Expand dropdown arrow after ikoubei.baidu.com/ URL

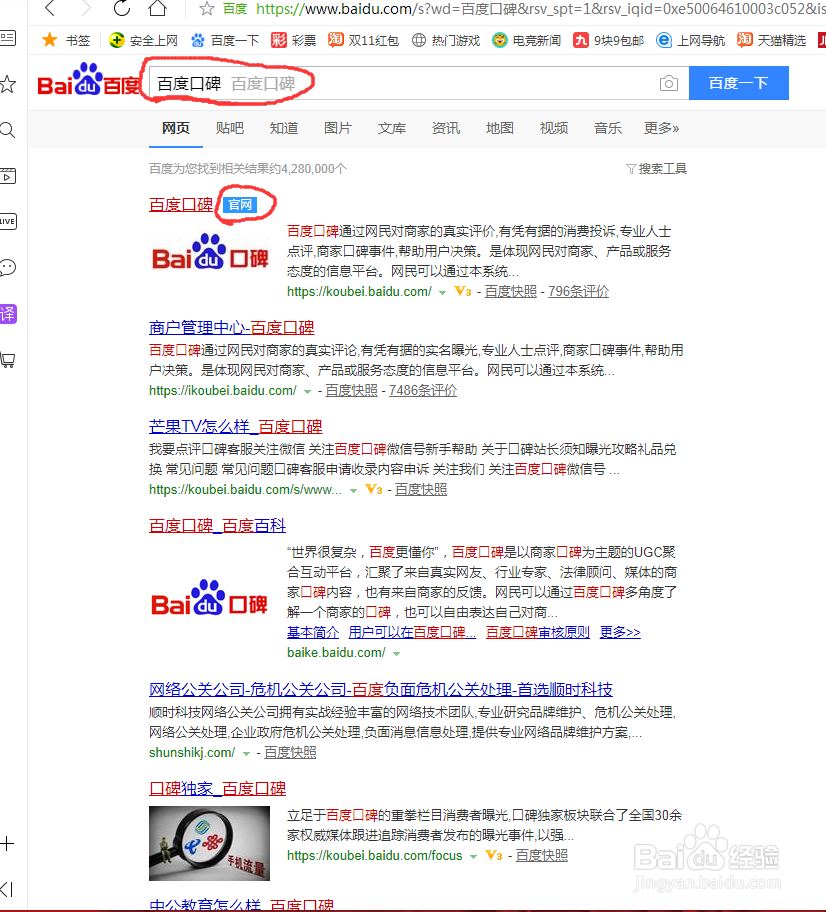307,392
